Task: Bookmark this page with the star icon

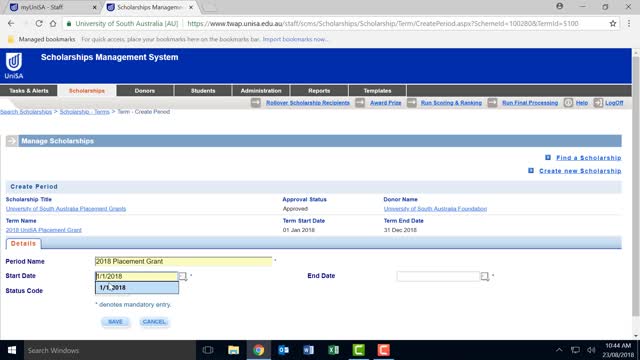Action: (613, 24)
